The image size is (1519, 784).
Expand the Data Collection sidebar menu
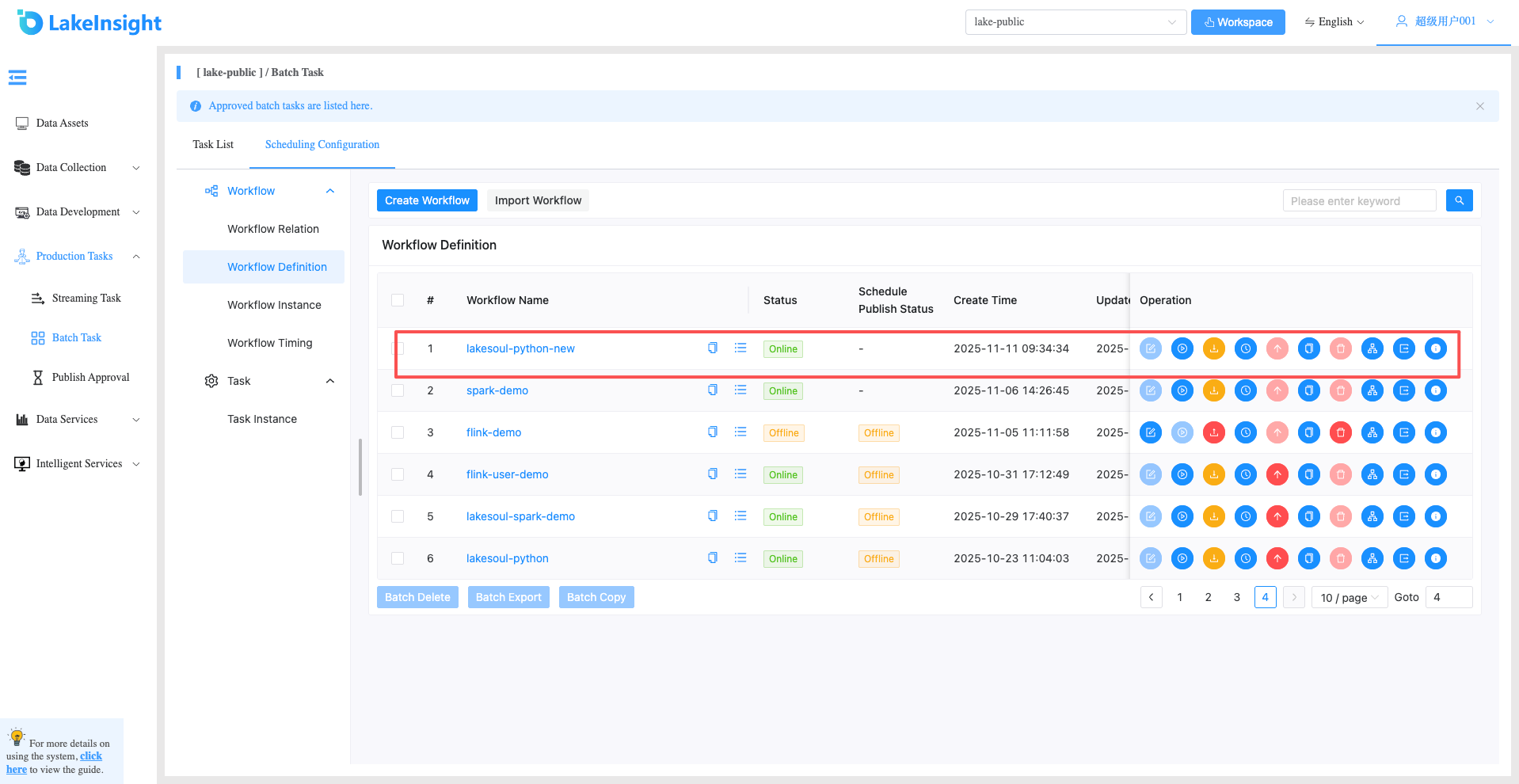tap(78, 167)
